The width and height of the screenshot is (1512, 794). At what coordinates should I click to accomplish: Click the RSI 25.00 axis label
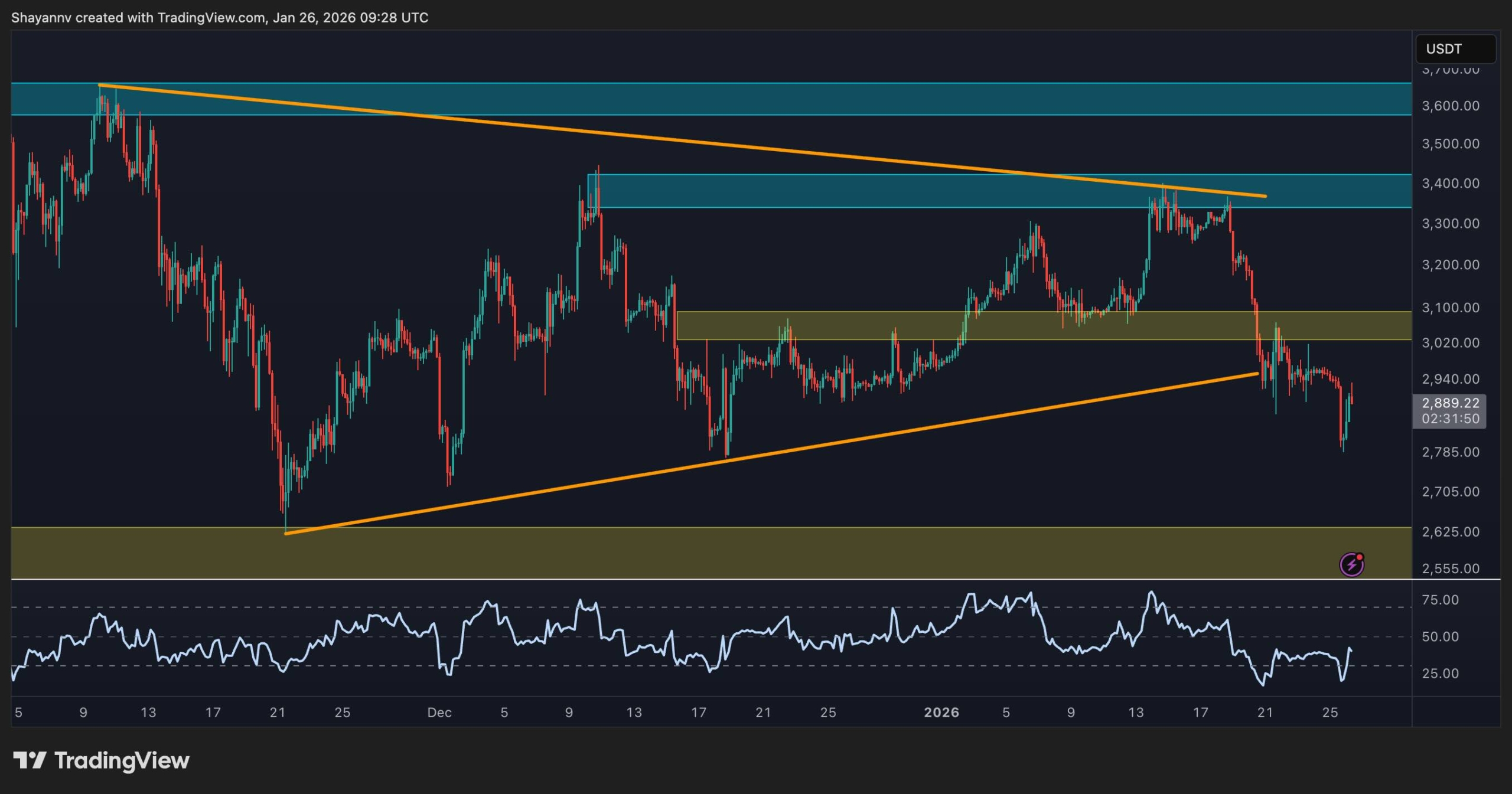click(x=1440, y=674)
